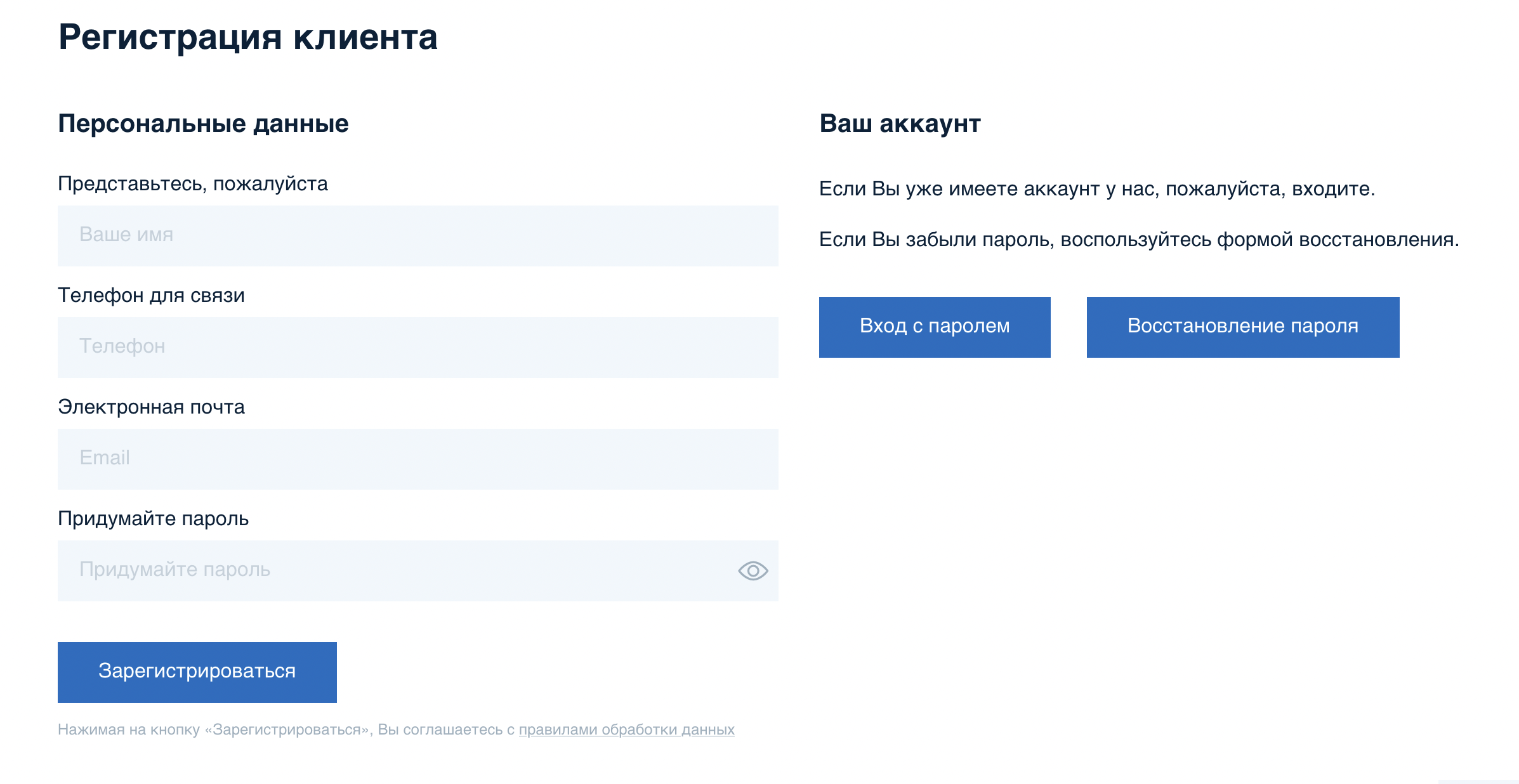Click text 'Если Вы забыли пароль'

tap(936, 240)
